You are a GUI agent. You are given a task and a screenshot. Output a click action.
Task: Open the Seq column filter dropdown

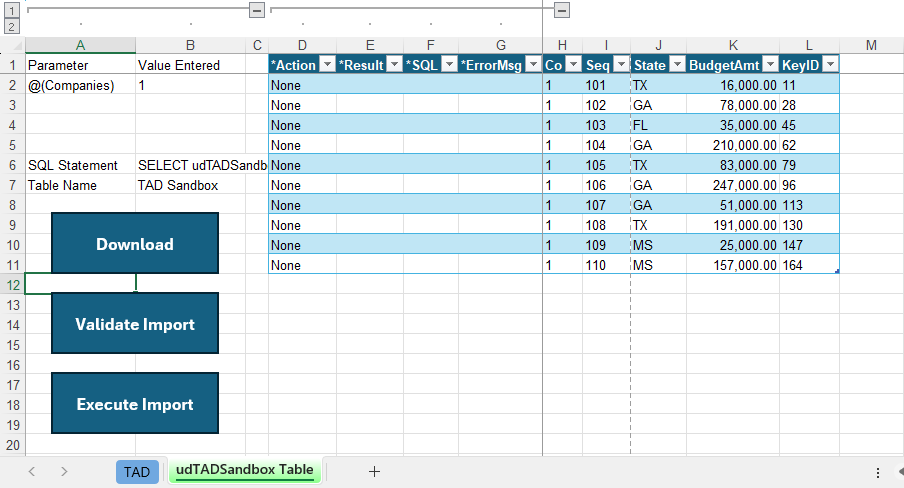click(622, 65)
